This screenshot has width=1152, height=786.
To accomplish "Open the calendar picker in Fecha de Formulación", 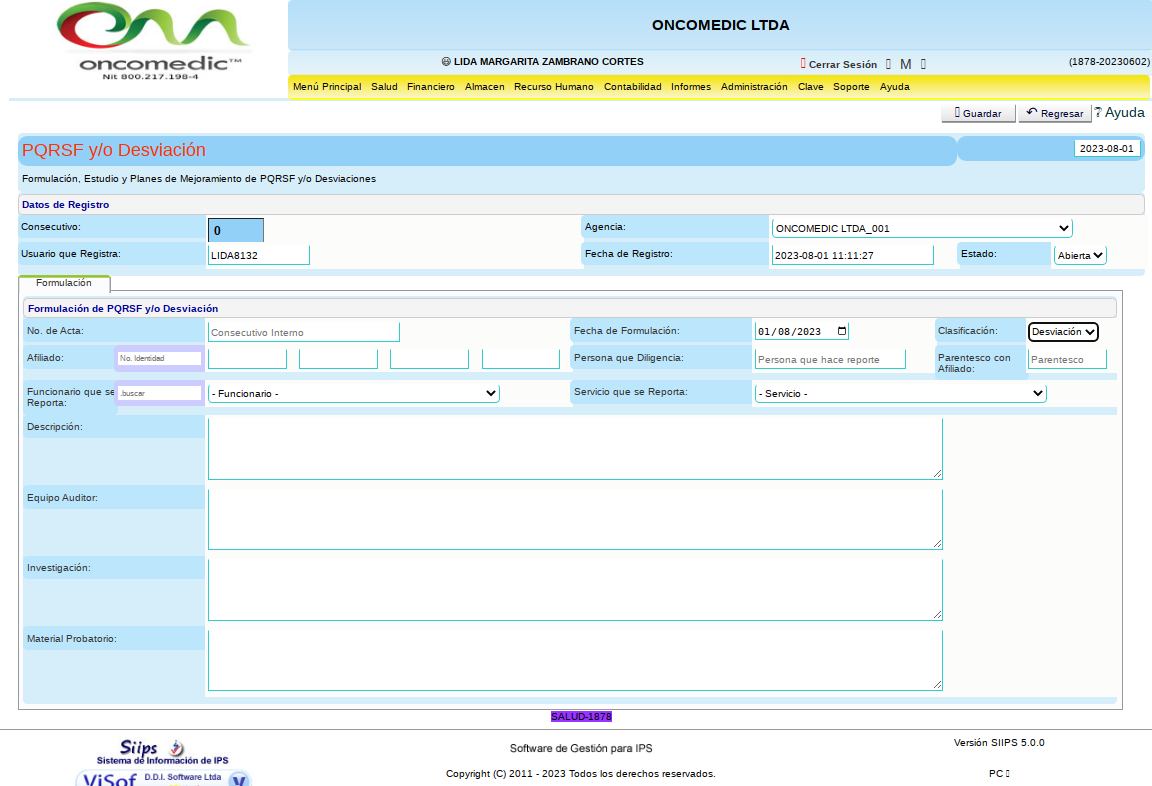I will point(841,332).
